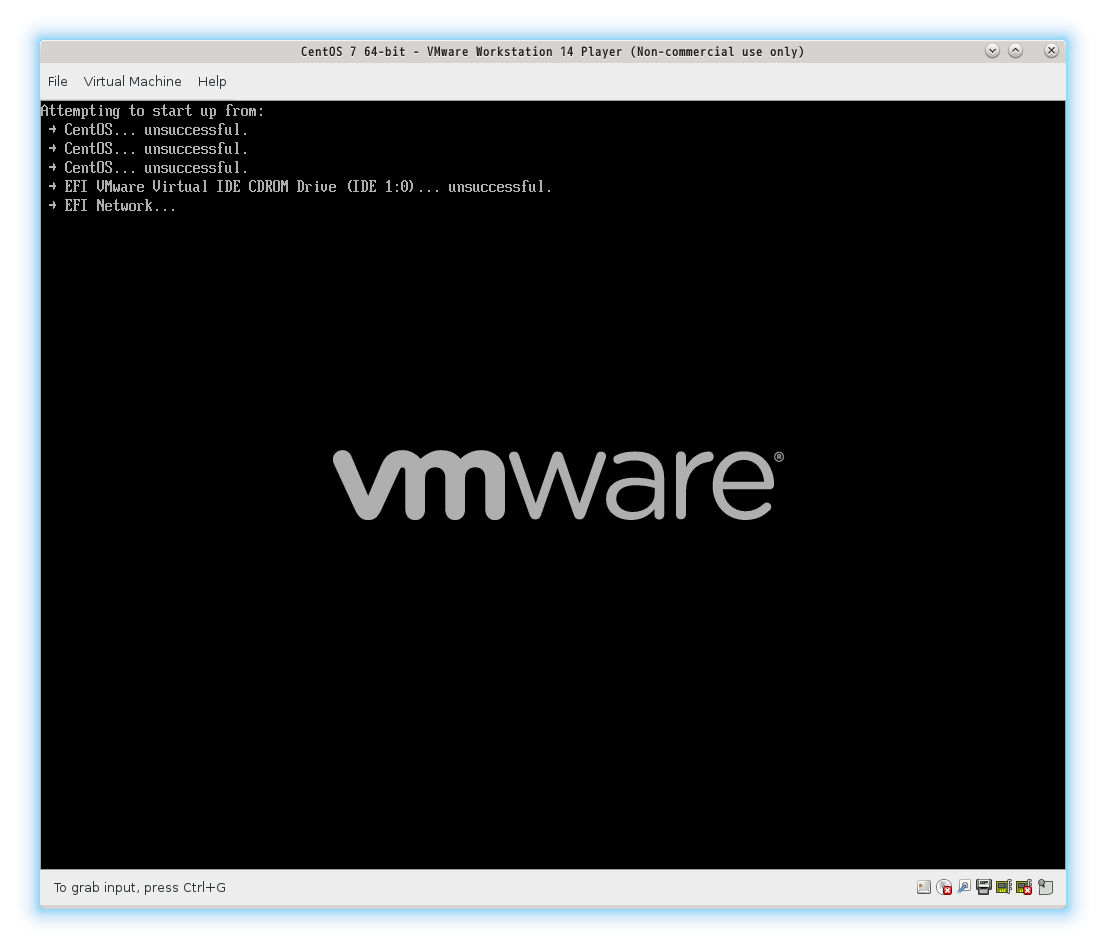Open the File menu
This screenshot has width=1106, height=949.
pos(57,81)
